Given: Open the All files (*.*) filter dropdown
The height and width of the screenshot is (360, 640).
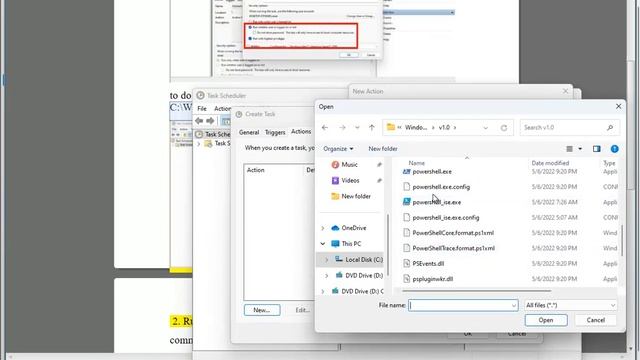Looking at the screenshot, I should pyautogui.click(x=570, y=305).
